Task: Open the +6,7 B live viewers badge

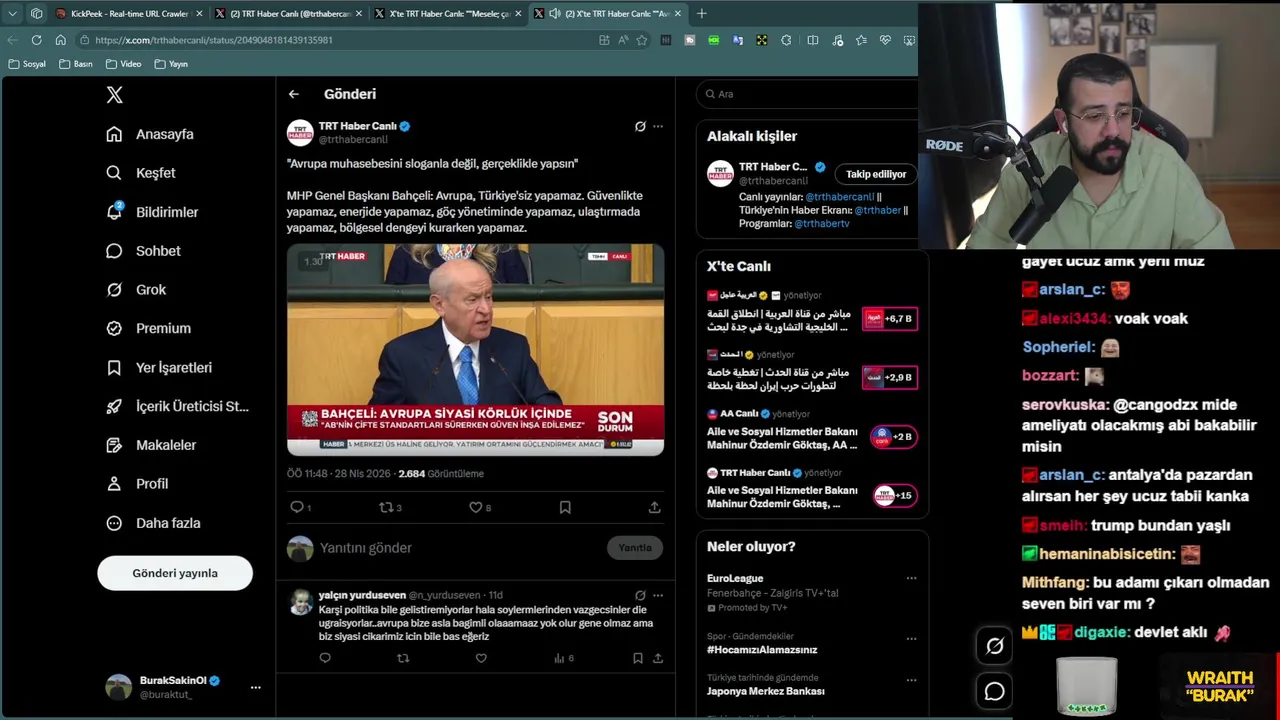Action: tap(890, 319)
